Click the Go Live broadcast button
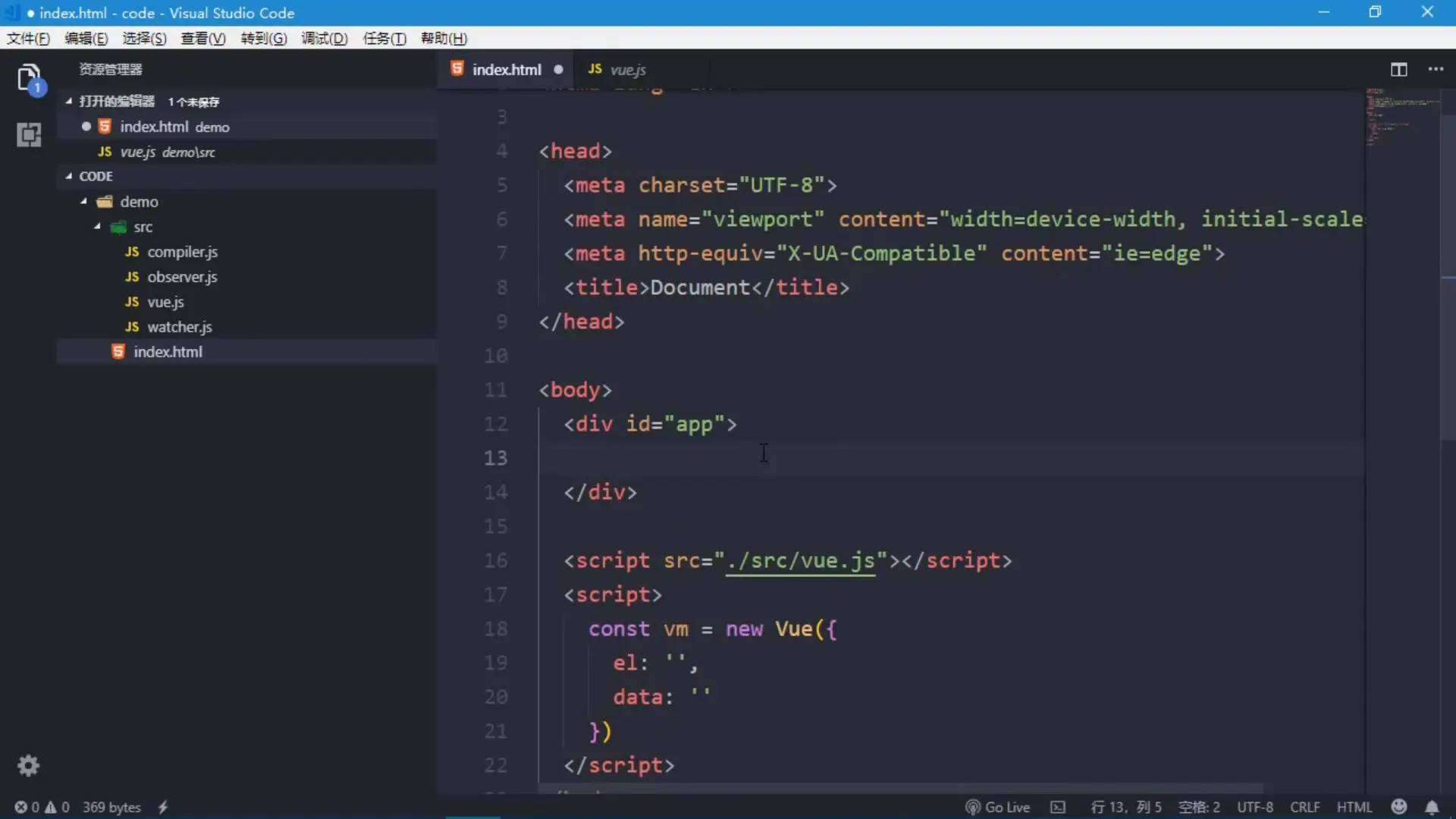Image resolution: width=1456 pixels, height=819 pixels. coord(997,807)
